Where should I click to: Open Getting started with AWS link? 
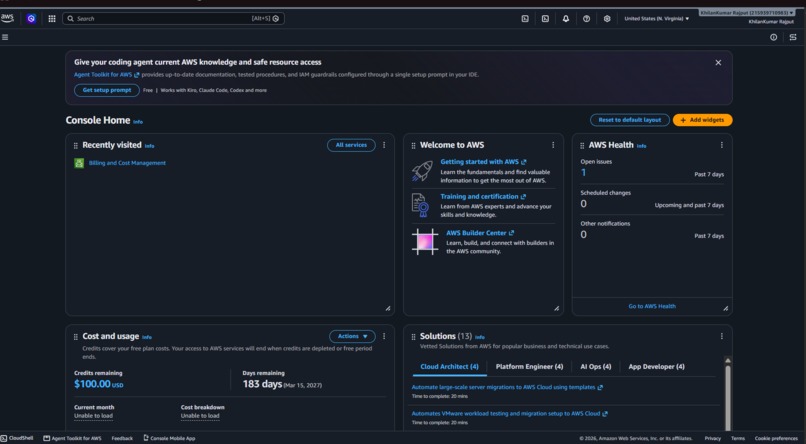point(483,162)
